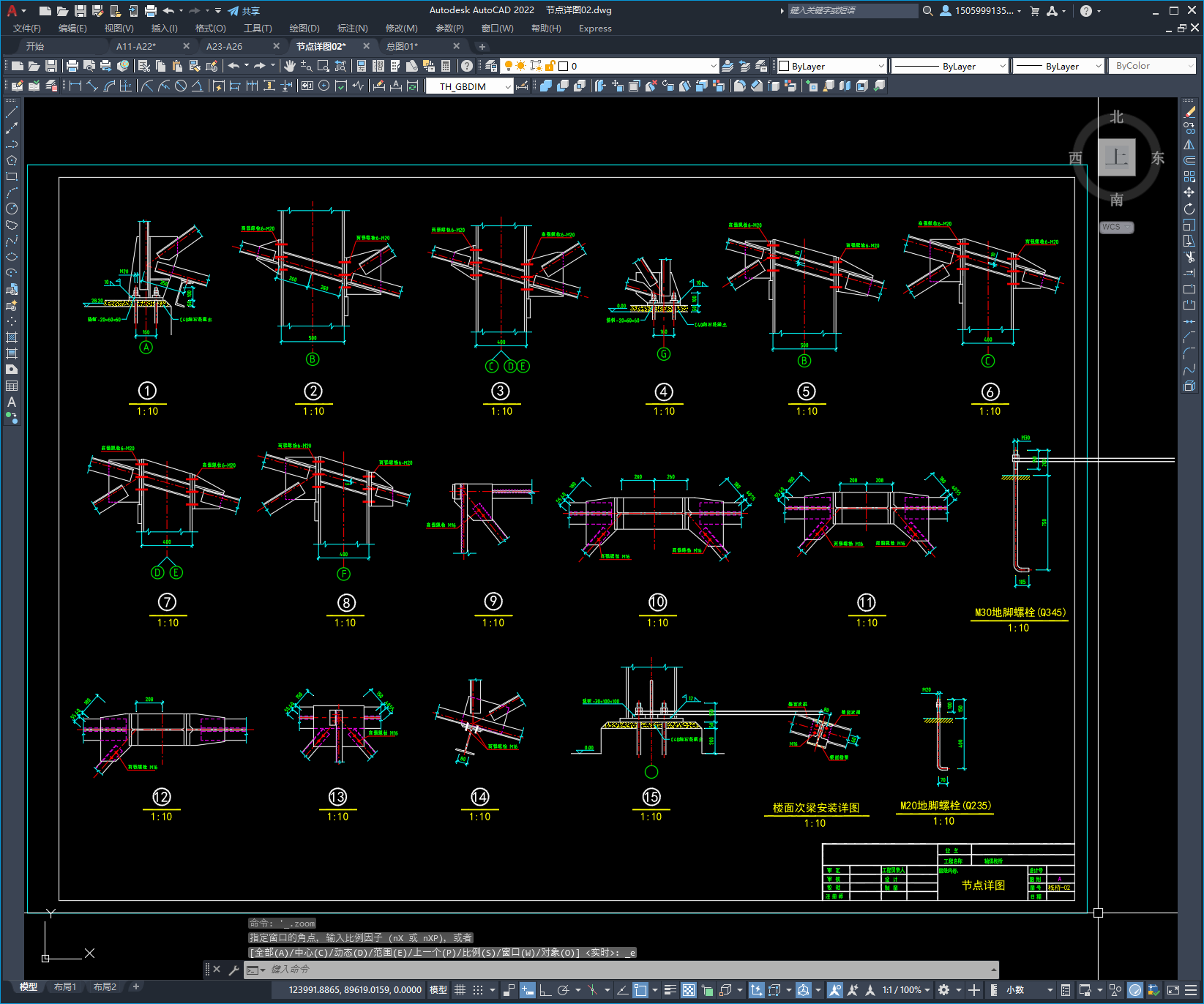
Task: Click the Pan hand tool icon
Action: (x=290, y=66)
